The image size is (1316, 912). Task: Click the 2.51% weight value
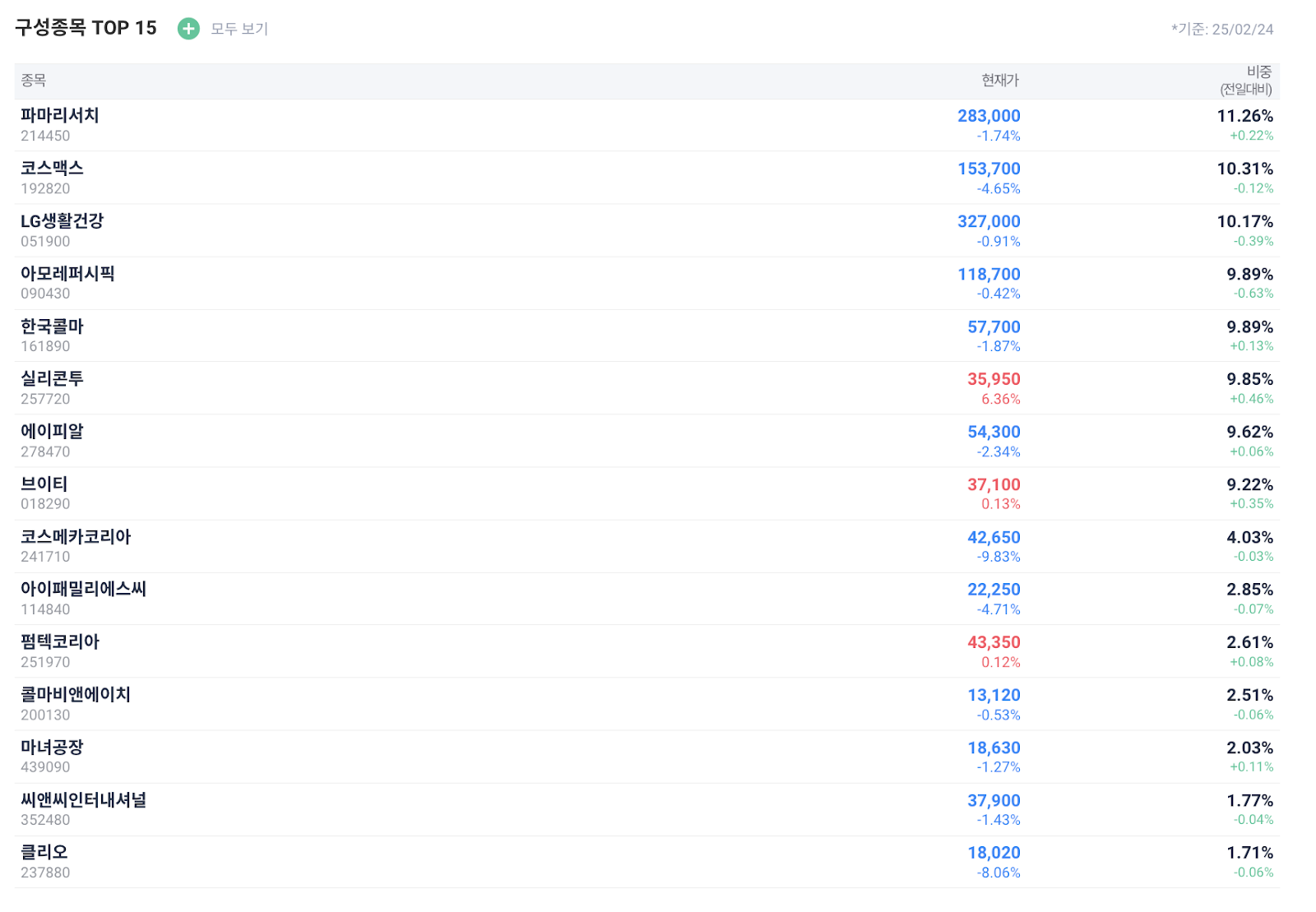click(x=1250, y=695)
